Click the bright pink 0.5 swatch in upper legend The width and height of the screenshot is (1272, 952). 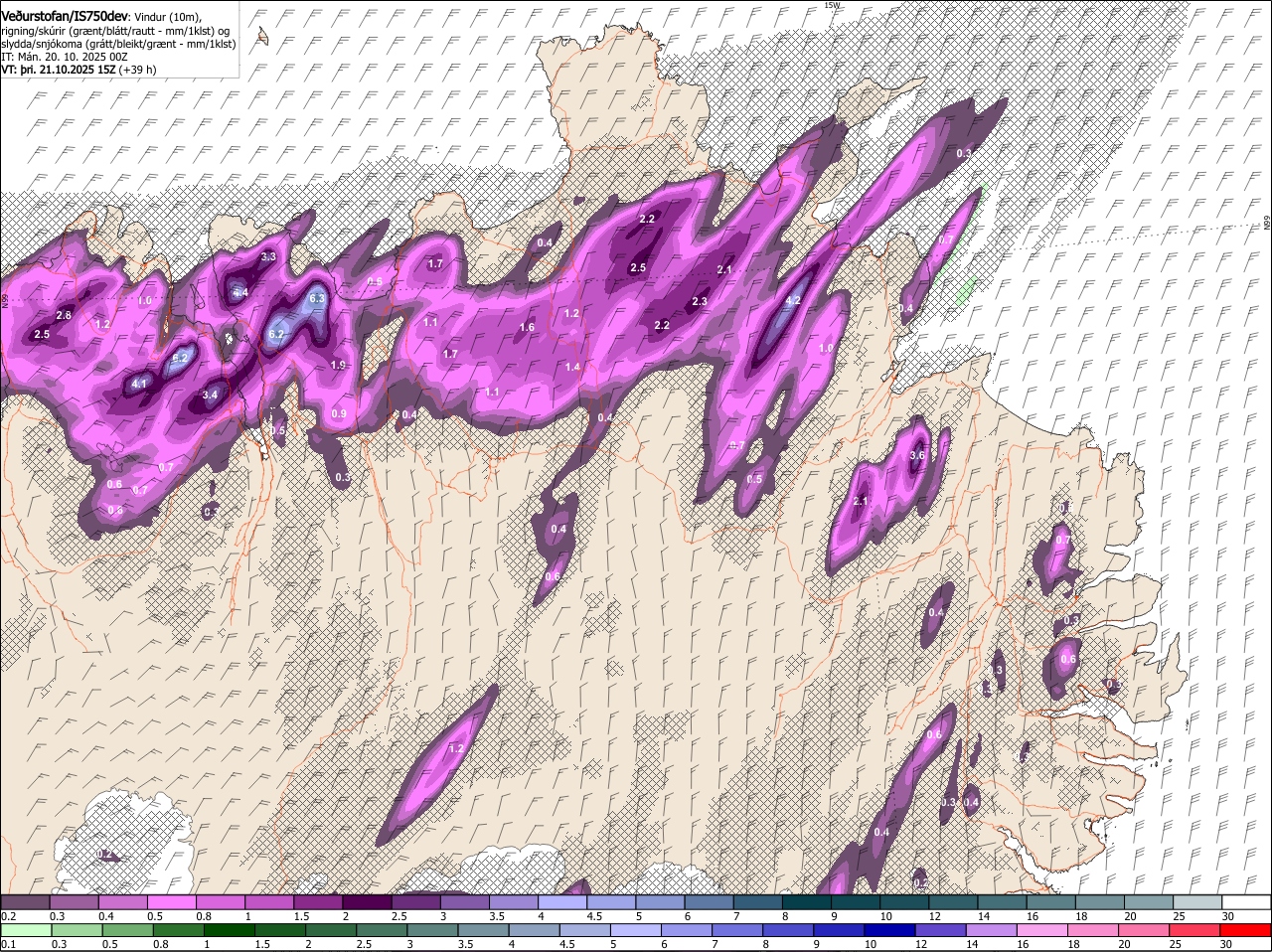tap(171, 901)
